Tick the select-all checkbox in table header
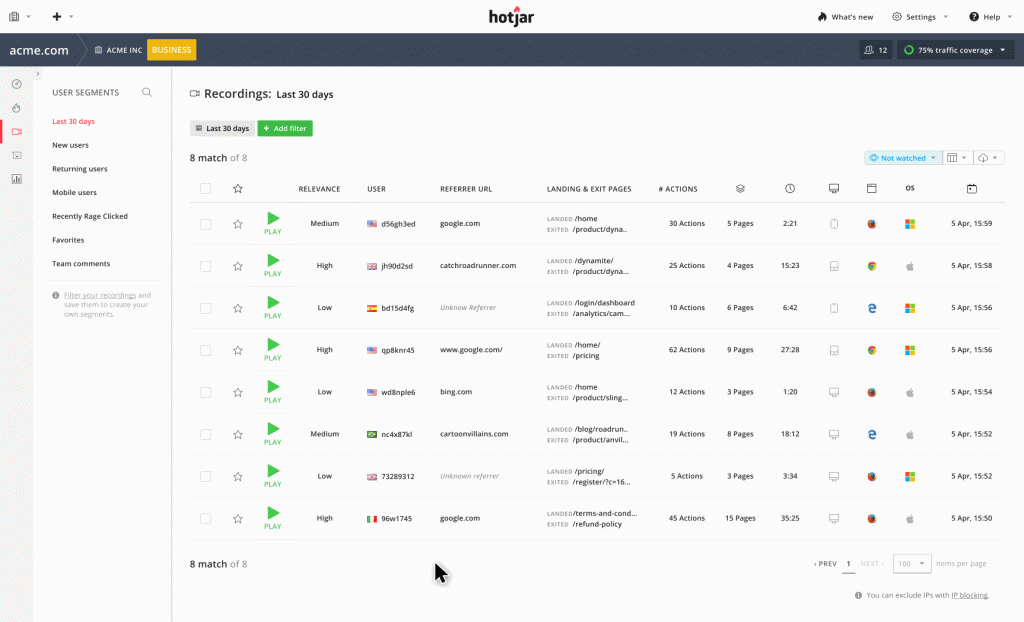The width and height of the screenshot is (1024, 622). click(206, 188)
